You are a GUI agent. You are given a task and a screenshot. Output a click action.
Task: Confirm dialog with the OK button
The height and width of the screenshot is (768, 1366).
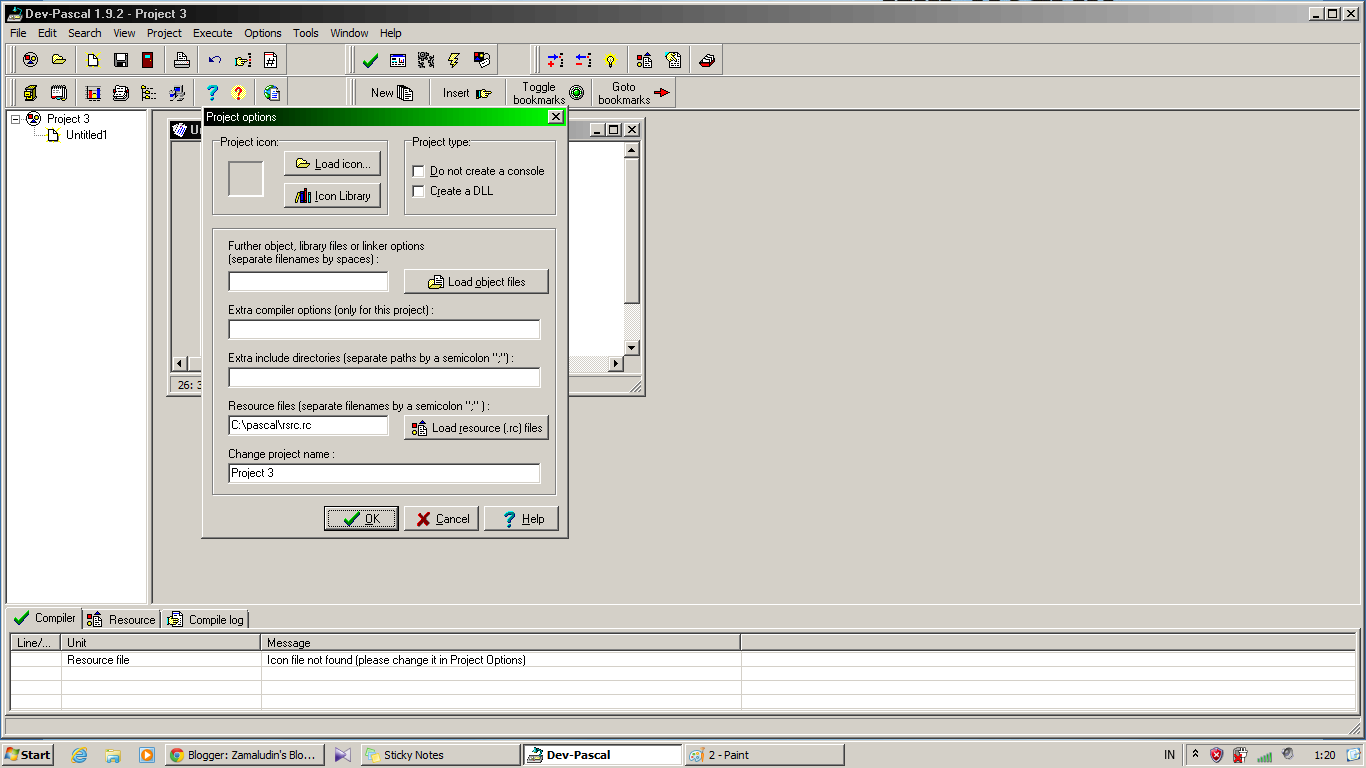361,519
